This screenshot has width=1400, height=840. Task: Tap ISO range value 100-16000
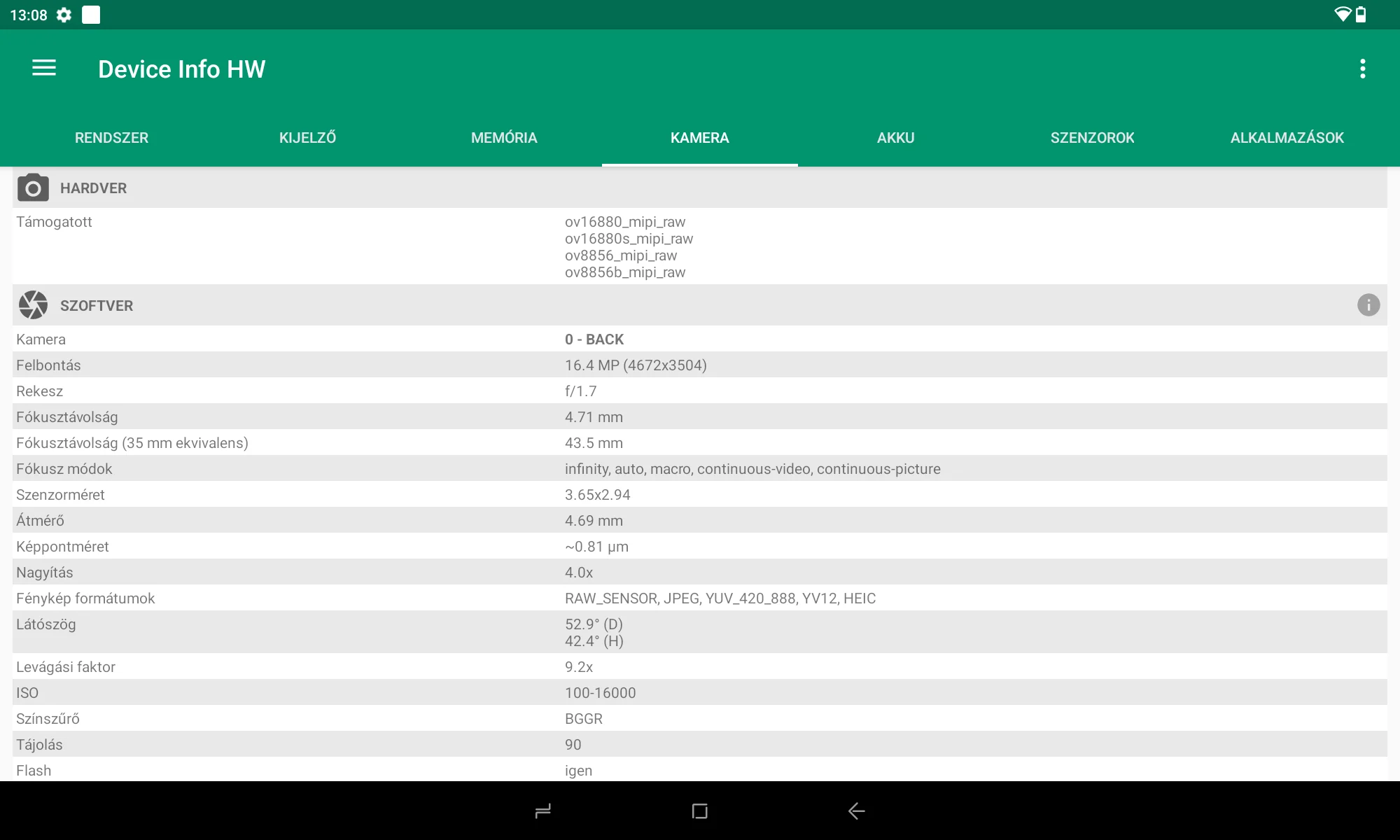(x=601, y=693)
